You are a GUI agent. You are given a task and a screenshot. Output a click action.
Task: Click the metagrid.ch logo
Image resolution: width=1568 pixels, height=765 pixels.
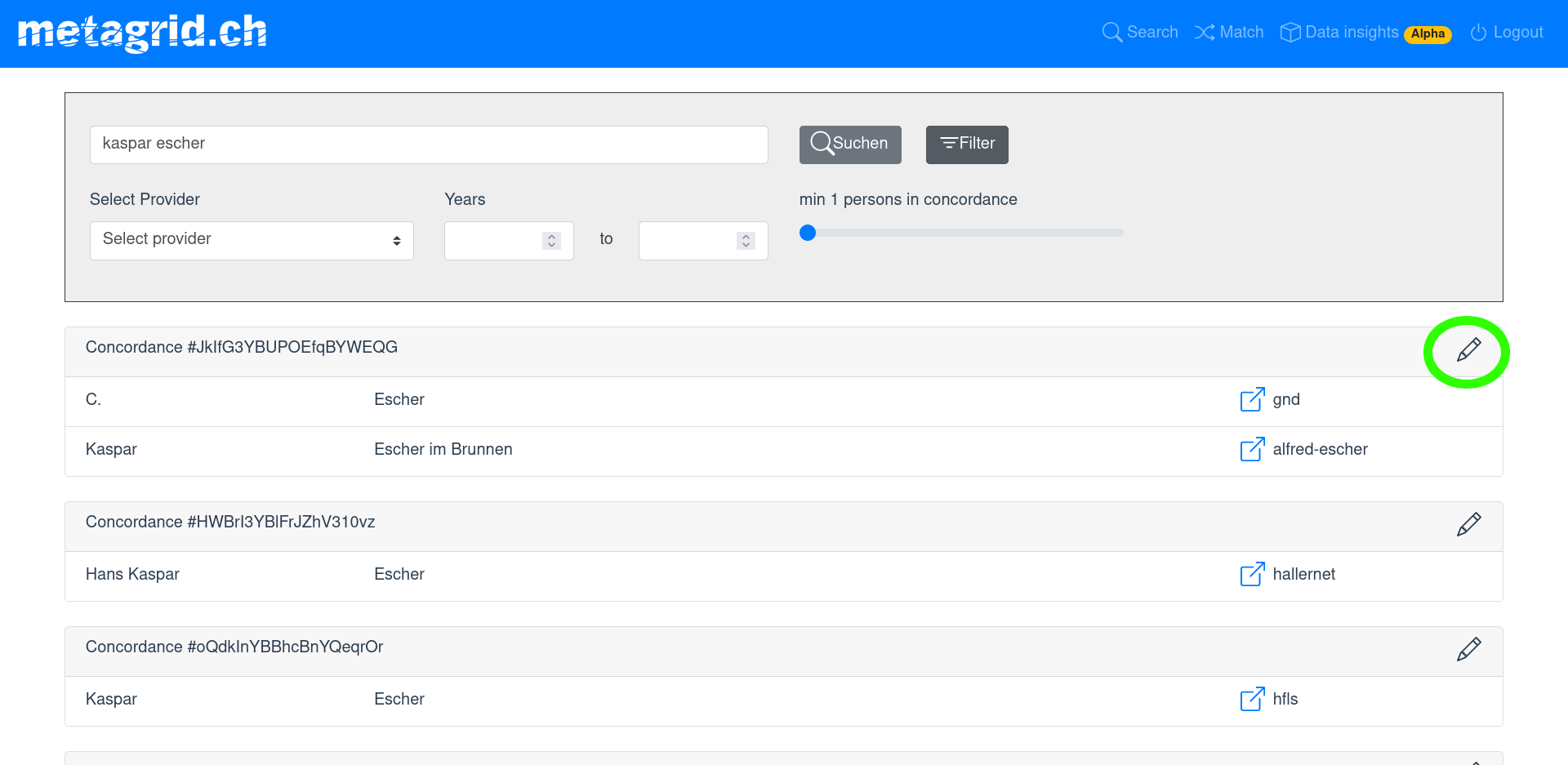click(142, 33)
